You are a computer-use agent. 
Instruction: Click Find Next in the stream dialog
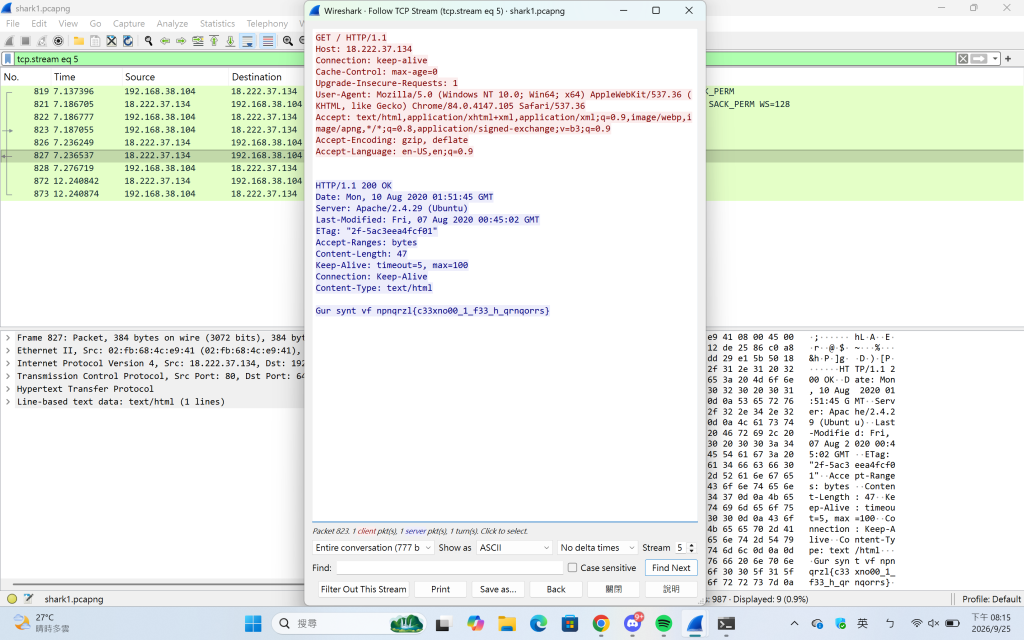coord(671,568)
